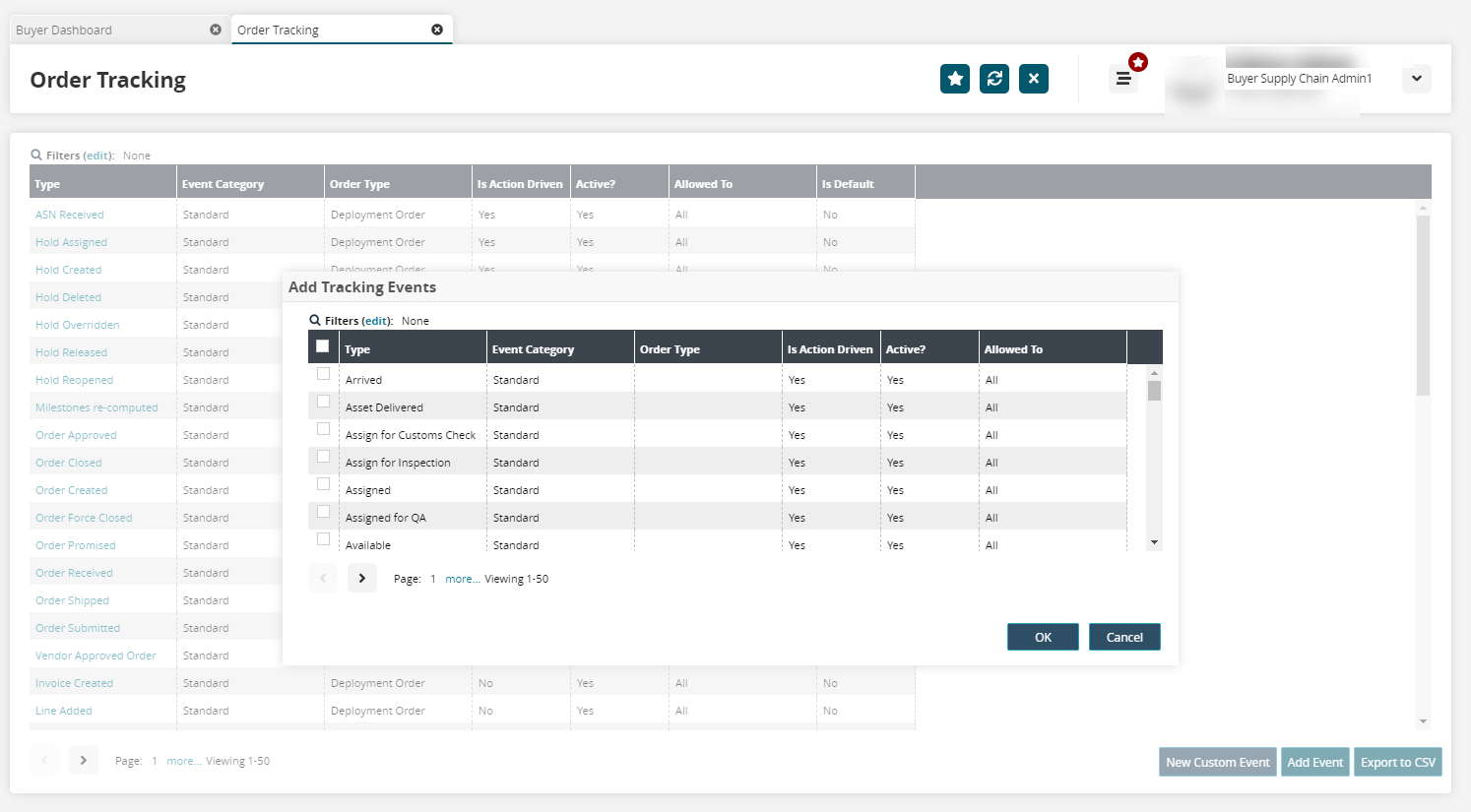Click the X close-page icon in header
Screen dimensions: 1471x812
[x=1033, y=79]
